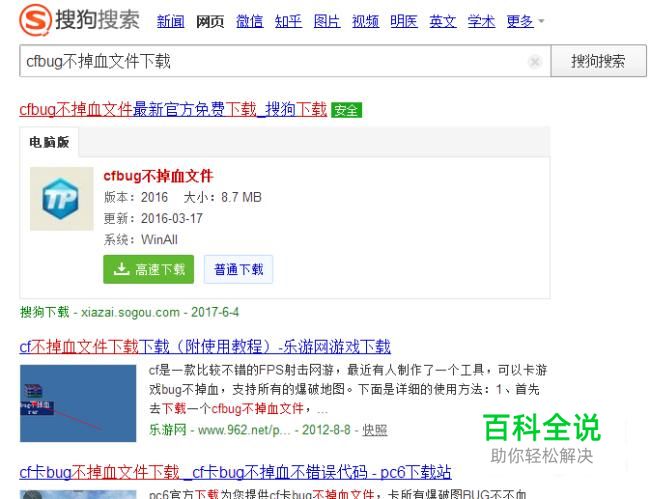Viewport: 650px width, 499px height.
Task: Click the www.962.net source text
Action: [244, 430]
